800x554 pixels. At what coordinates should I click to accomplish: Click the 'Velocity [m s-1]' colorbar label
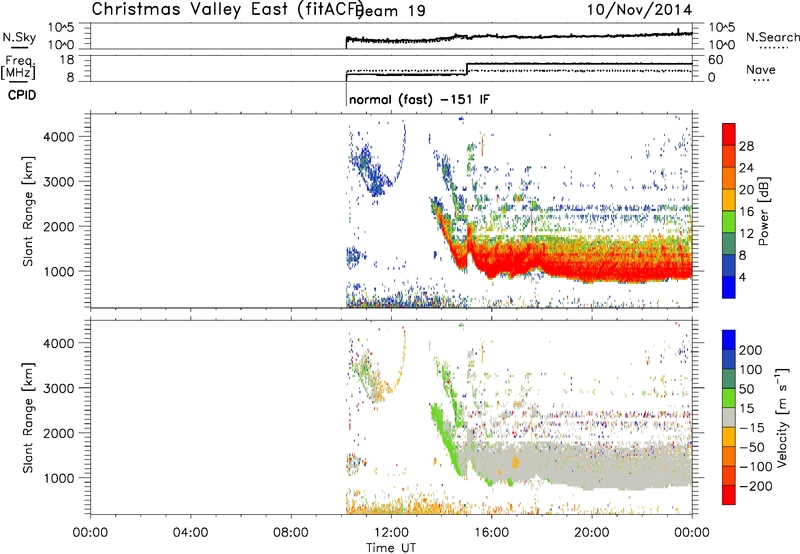click(782, 417)
